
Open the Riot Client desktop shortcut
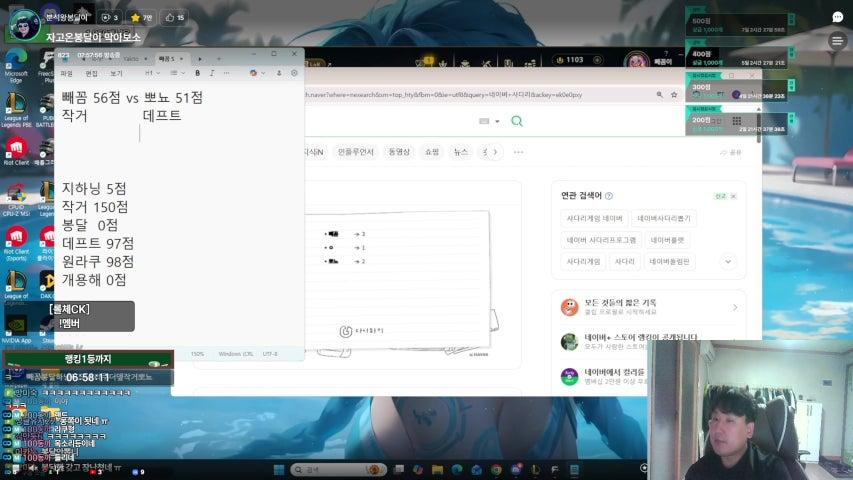(16, 151)
